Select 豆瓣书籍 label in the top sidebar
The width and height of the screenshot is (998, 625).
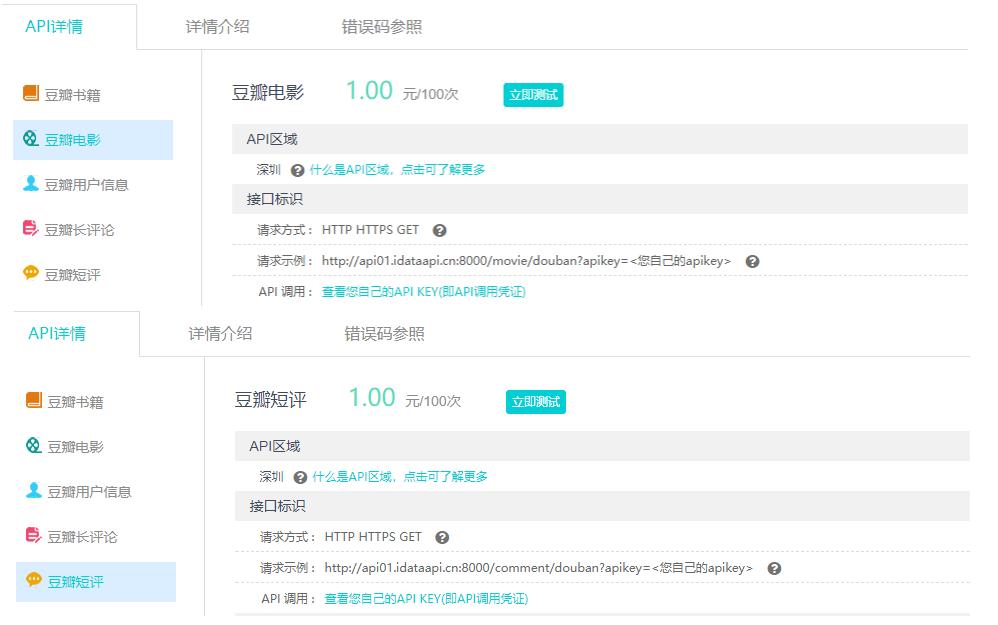[x=73, y=95]
